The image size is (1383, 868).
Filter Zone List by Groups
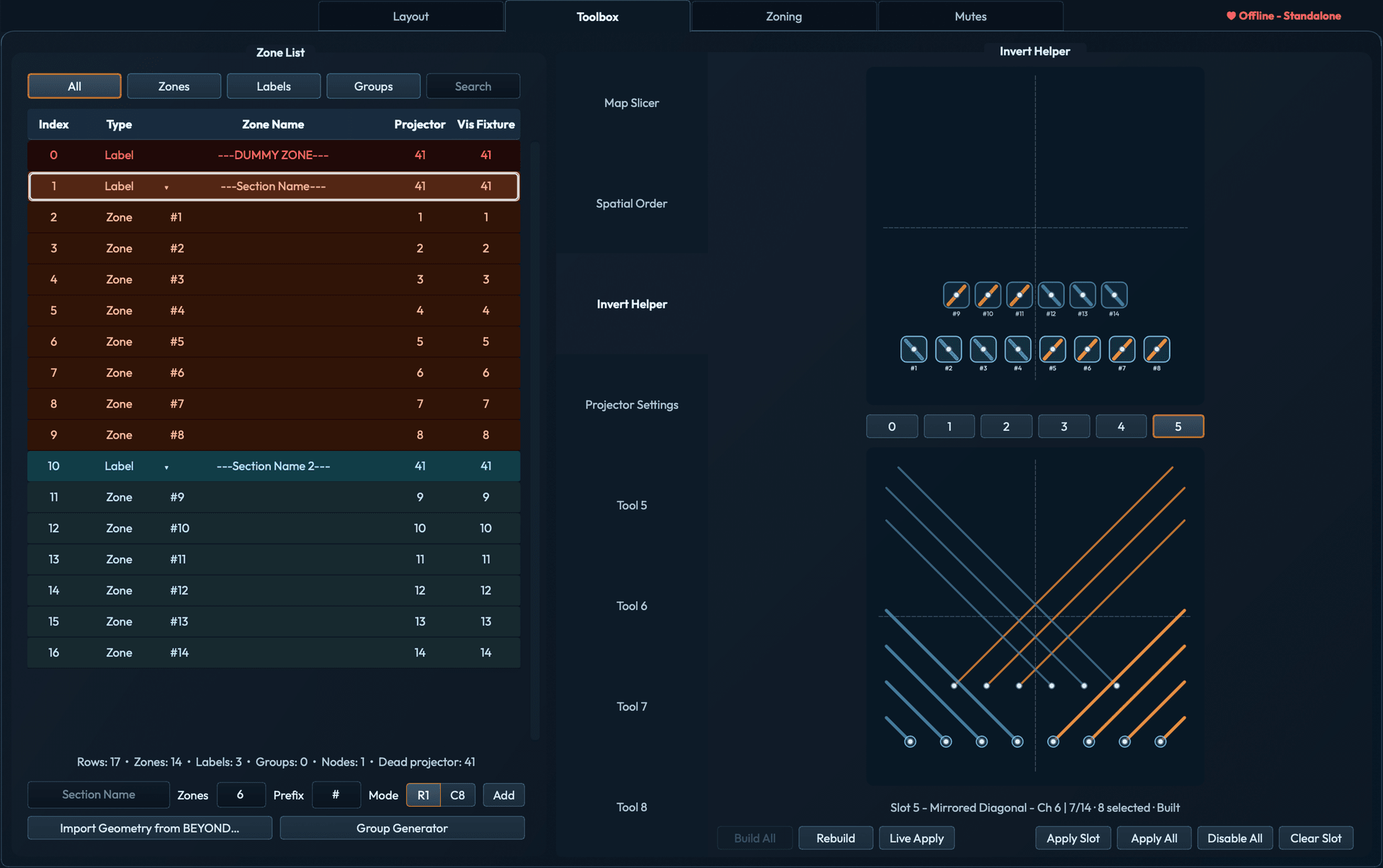[373, 86]
